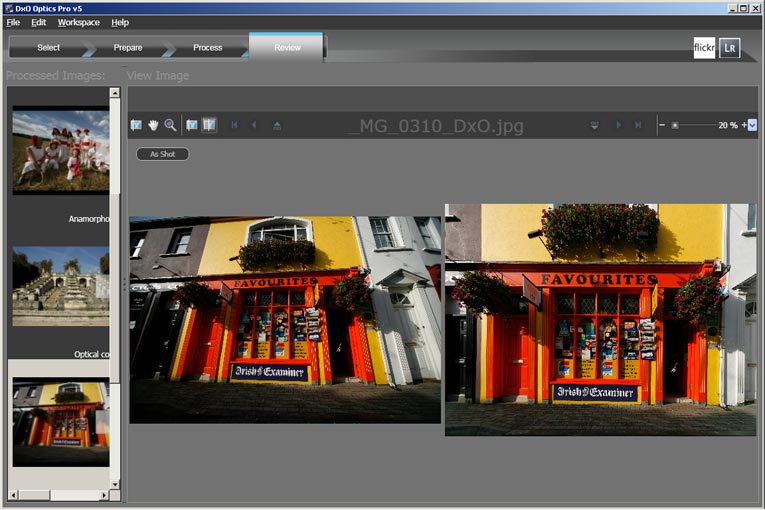Click the Optical co thumbnail label
The height and width of the screenshot is (510, 765).
tap(92, 354)
